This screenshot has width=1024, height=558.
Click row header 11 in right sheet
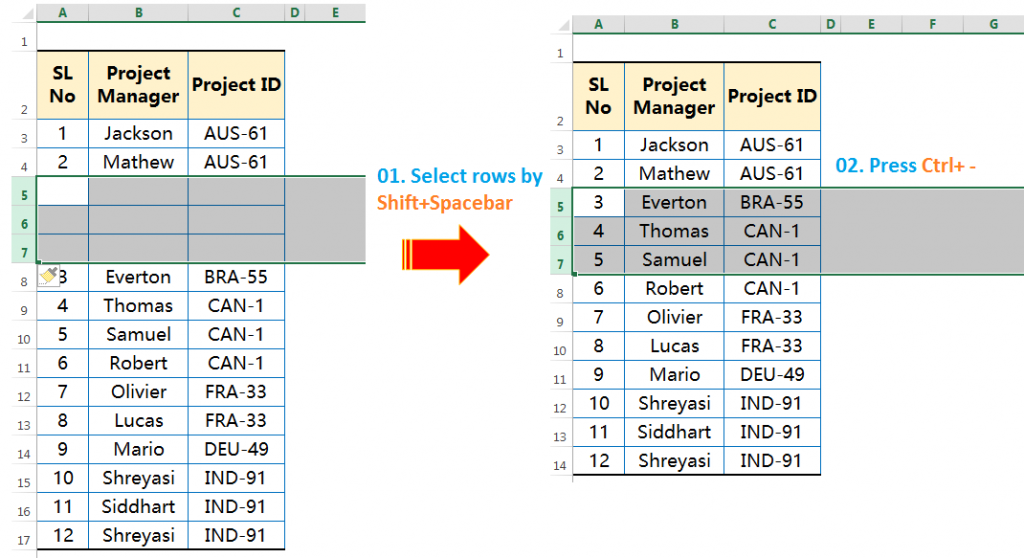[560, 375]
